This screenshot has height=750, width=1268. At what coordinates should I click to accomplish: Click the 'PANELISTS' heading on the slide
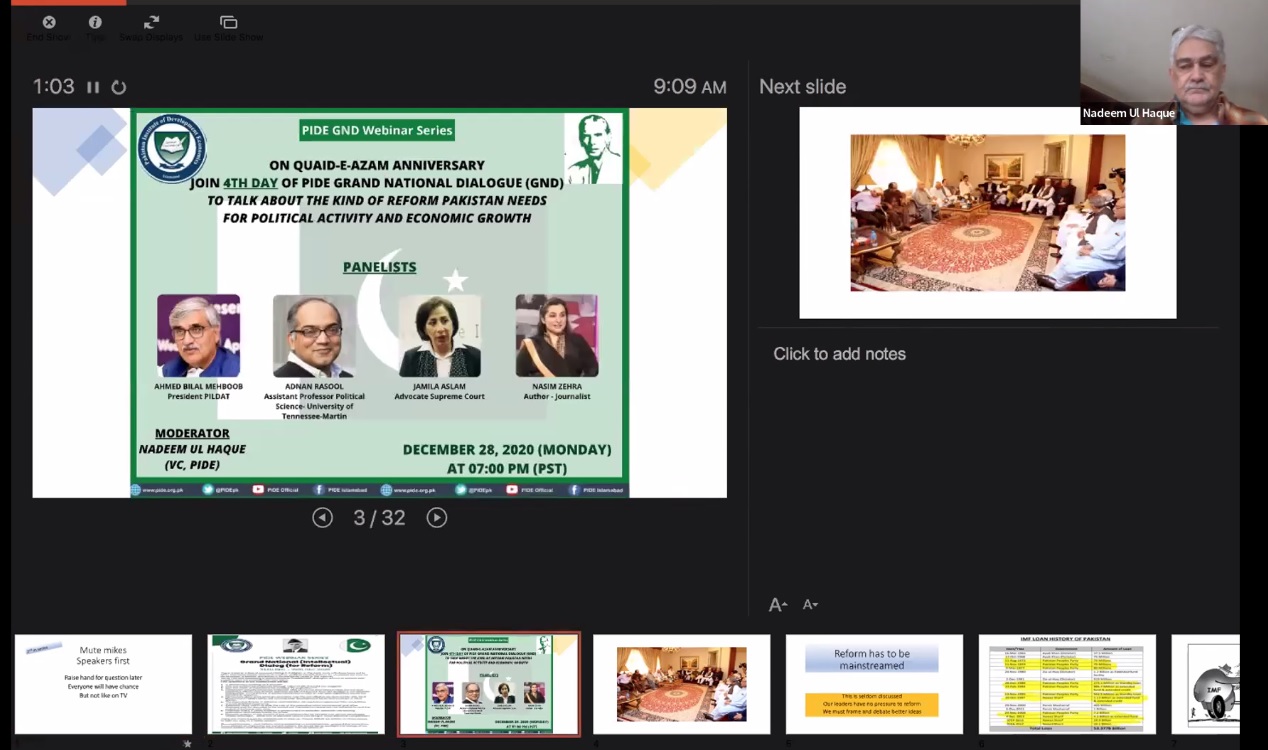pos(379,267)
